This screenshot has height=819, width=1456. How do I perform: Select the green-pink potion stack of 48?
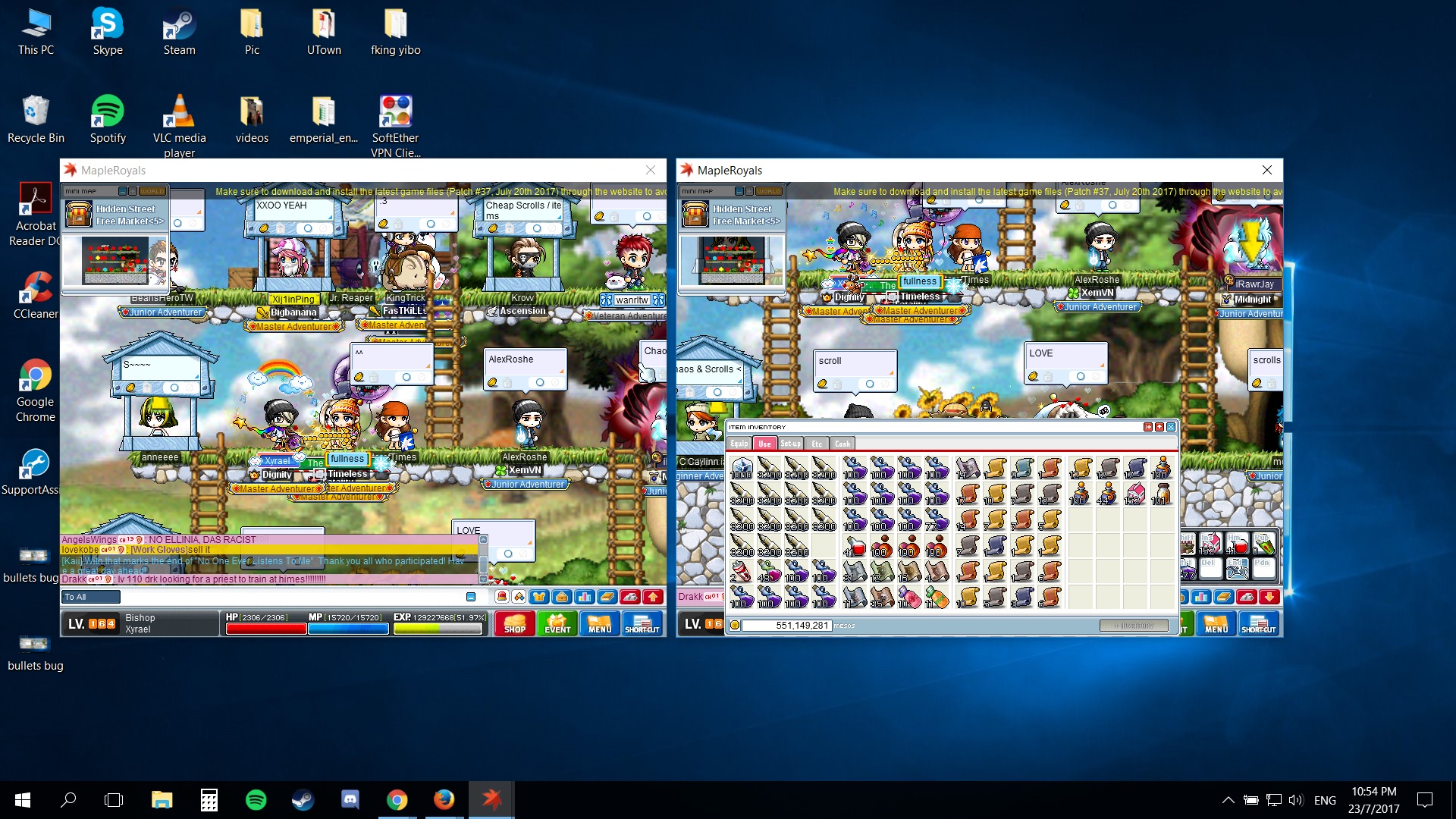coord(769,572)
